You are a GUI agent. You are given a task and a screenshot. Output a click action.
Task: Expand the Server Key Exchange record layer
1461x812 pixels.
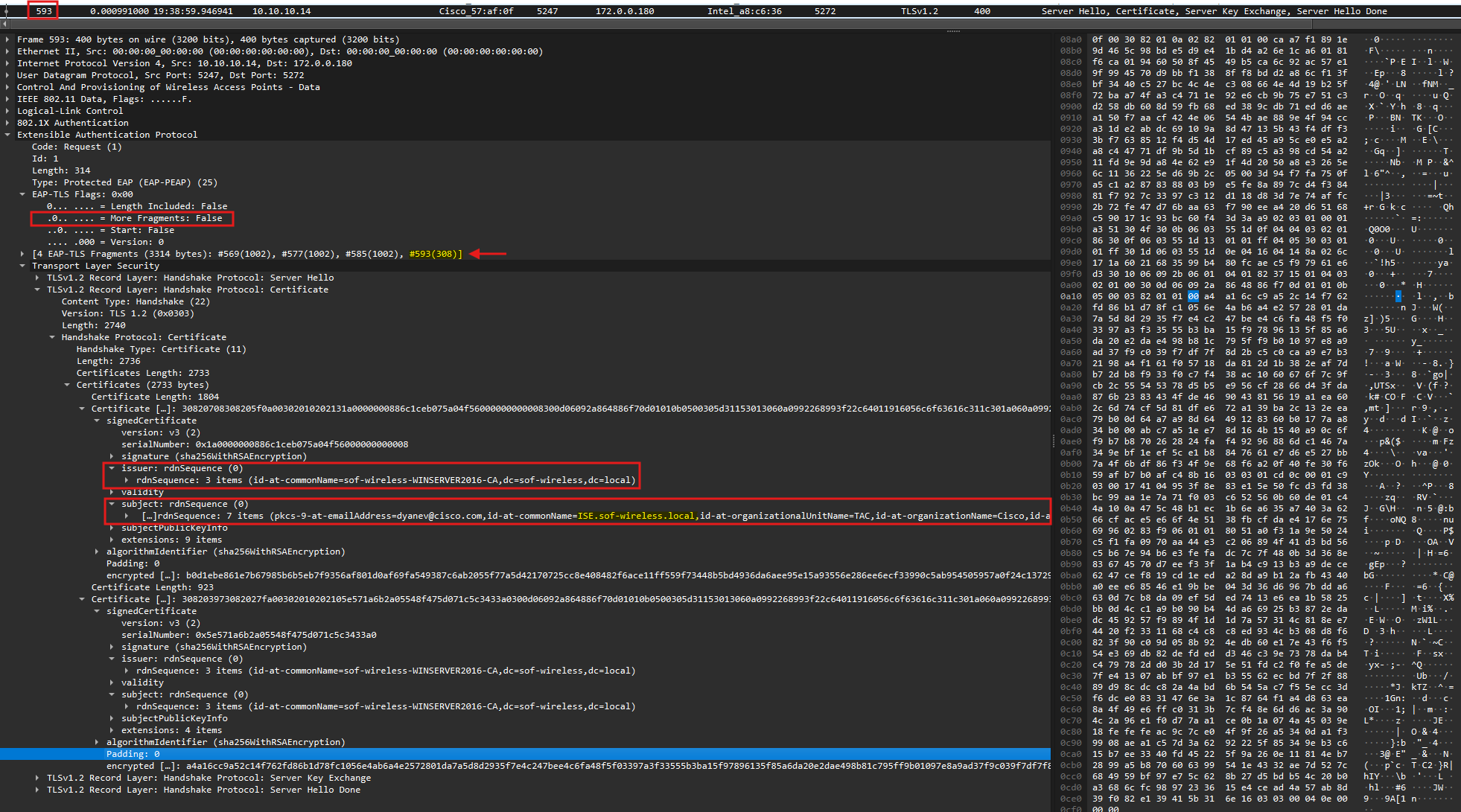point(37,778)
